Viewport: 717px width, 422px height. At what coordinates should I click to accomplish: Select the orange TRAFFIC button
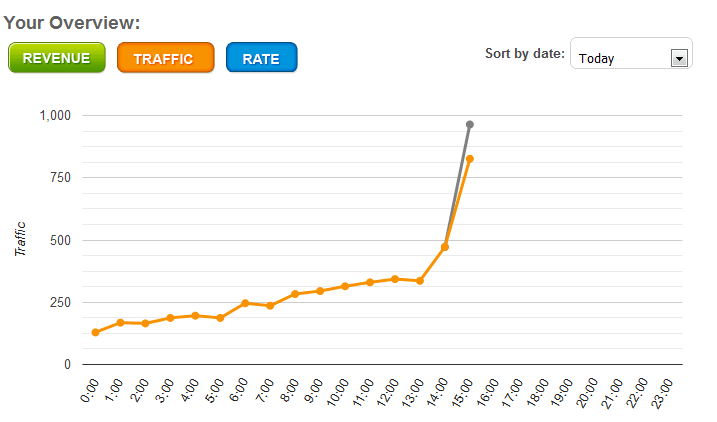165,58
